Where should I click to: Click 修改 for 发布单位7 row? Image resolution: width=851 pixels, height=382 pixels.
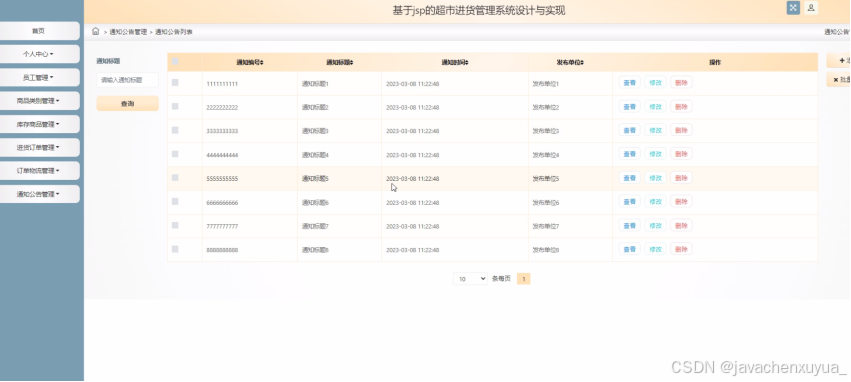656,225
